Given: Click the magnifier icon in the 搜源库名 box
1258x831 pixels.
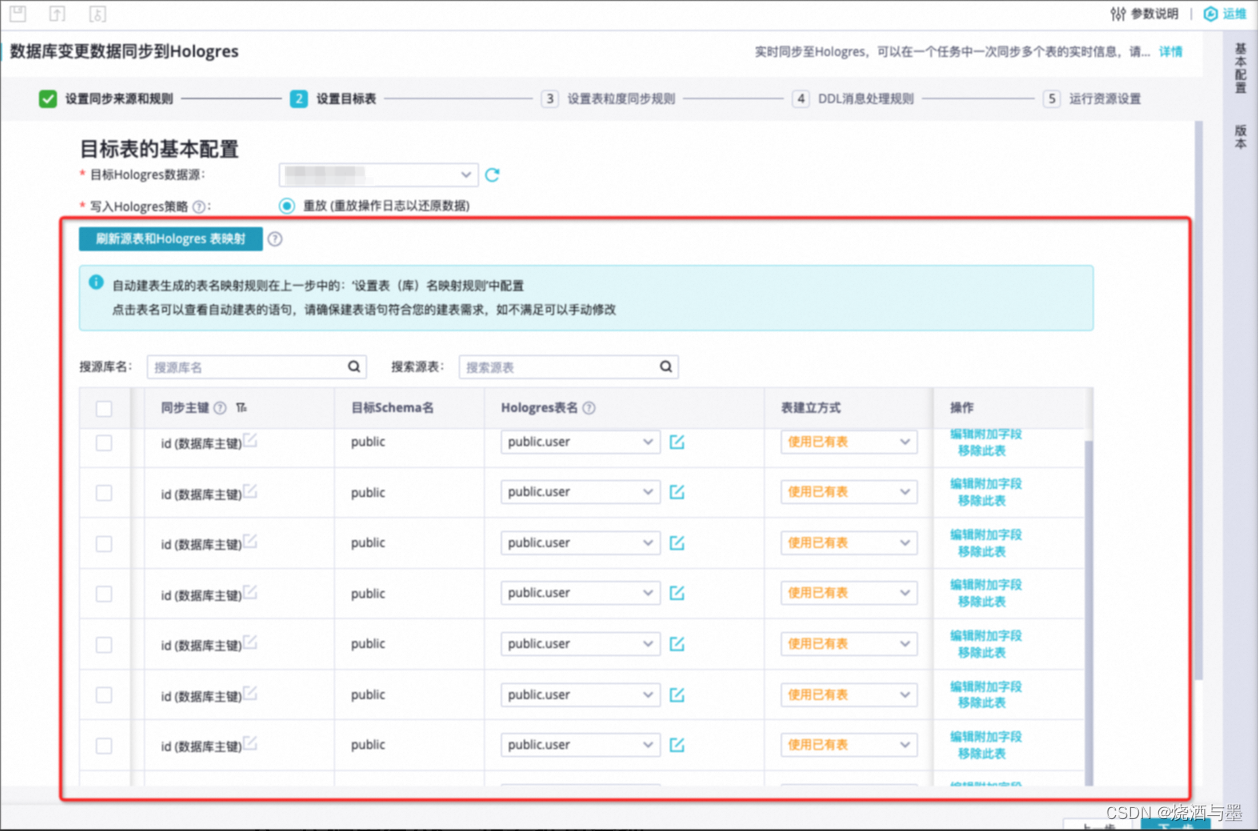Looking at the screenshot, I should (x=354, y=367).
